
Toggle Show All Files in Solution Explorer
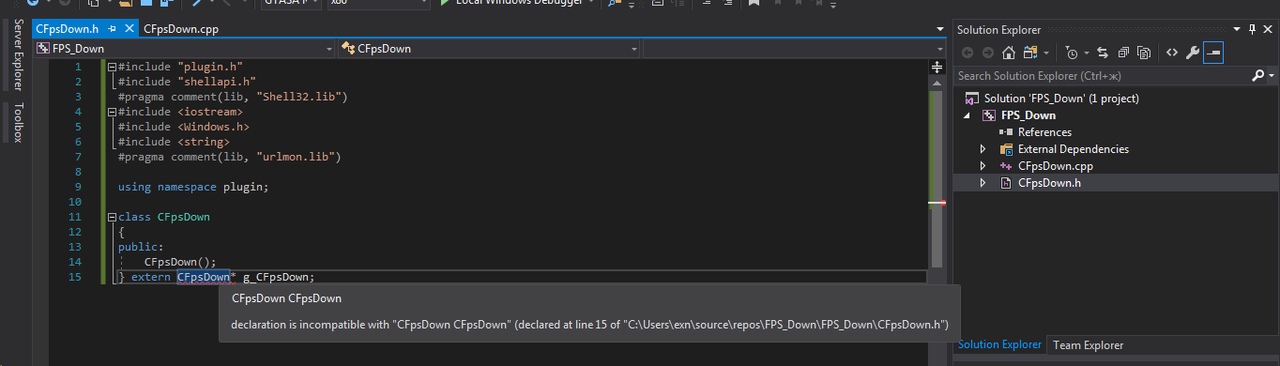pyautogui.click(x=1143, y=53)
